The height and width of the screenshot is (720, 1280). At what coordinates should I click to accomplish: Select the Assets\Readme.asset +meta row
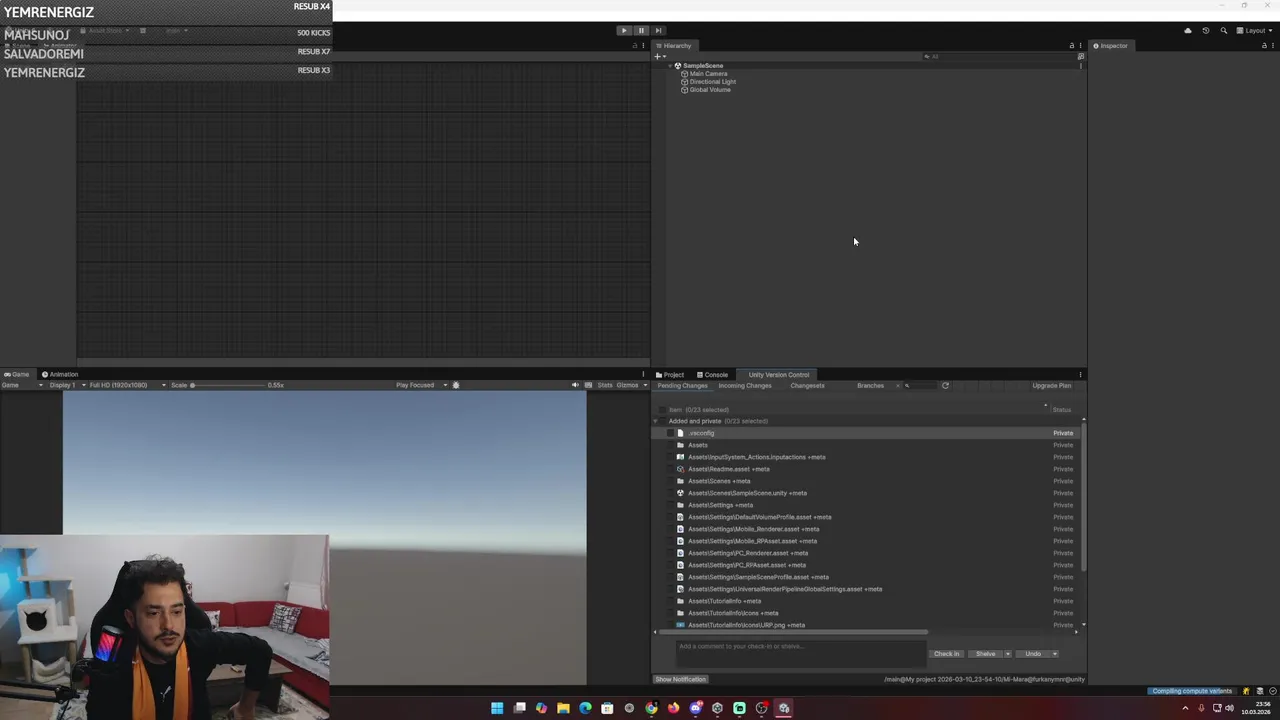click(x=866, y=469)
